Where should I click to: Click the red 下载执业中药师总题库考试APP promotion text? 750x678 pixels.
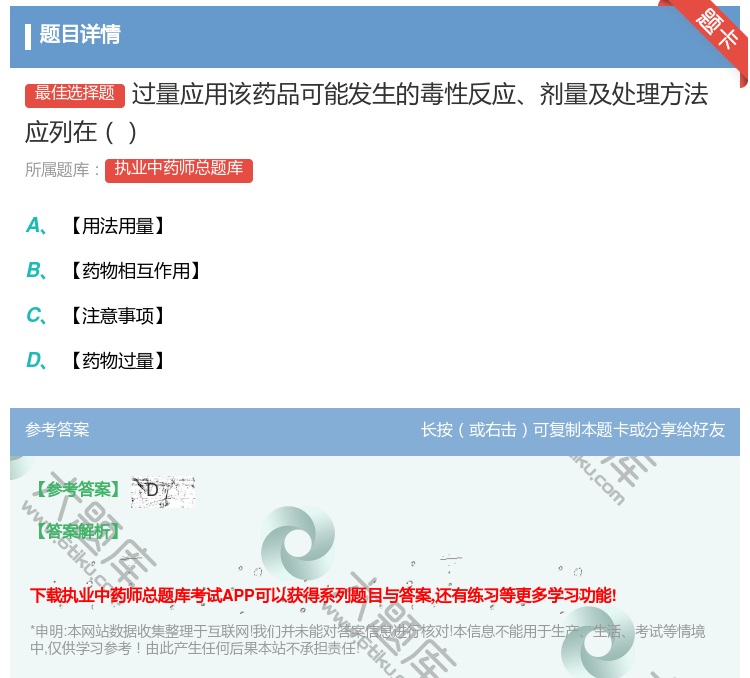tap(323, 596)
